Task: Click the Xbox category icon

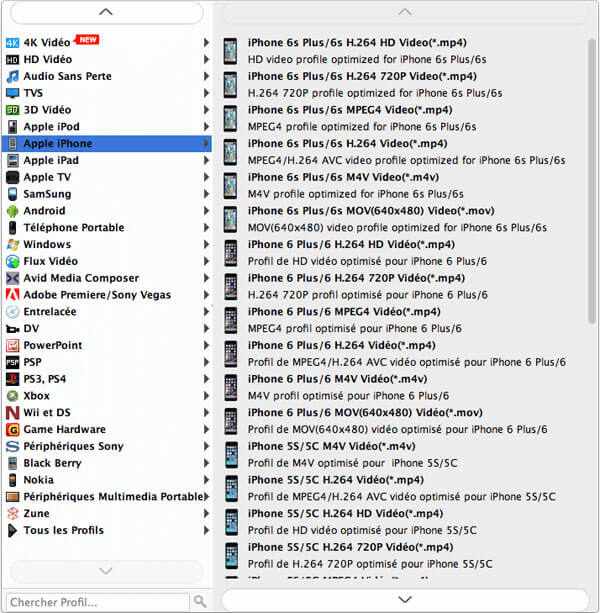Action: 12,396
